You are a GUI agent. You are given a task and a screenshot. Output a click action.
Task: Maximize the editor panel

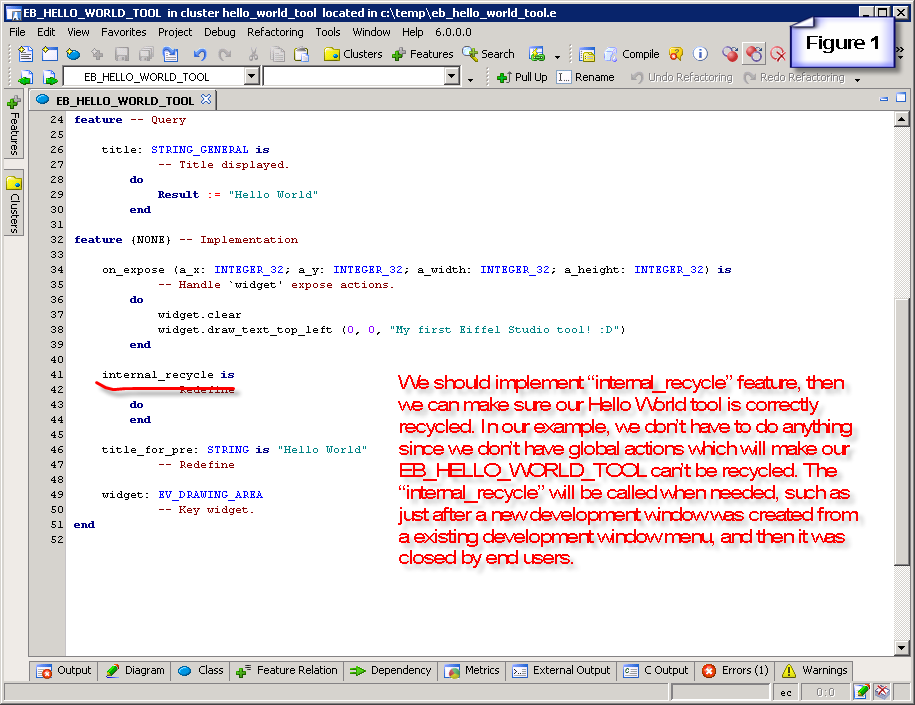pos(901,97)
